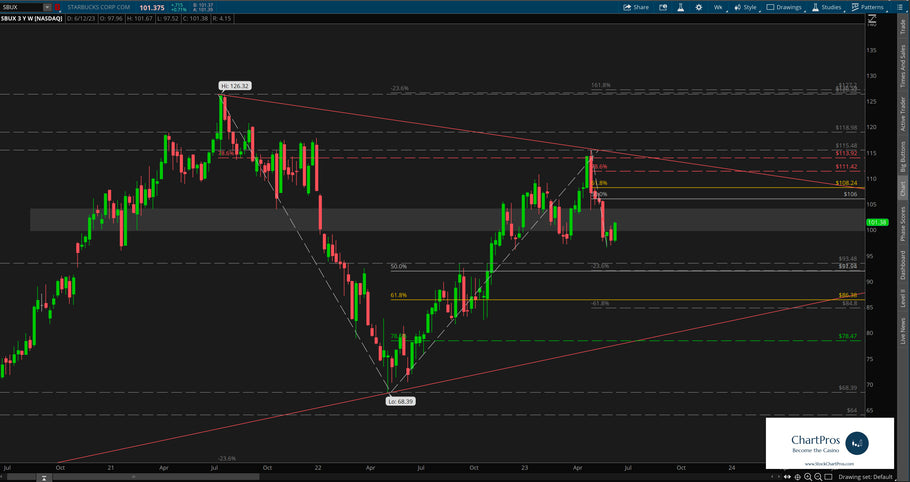910x482 pixels.
Task: Click the SBUX symbol input field
Action: click(21, 8)
